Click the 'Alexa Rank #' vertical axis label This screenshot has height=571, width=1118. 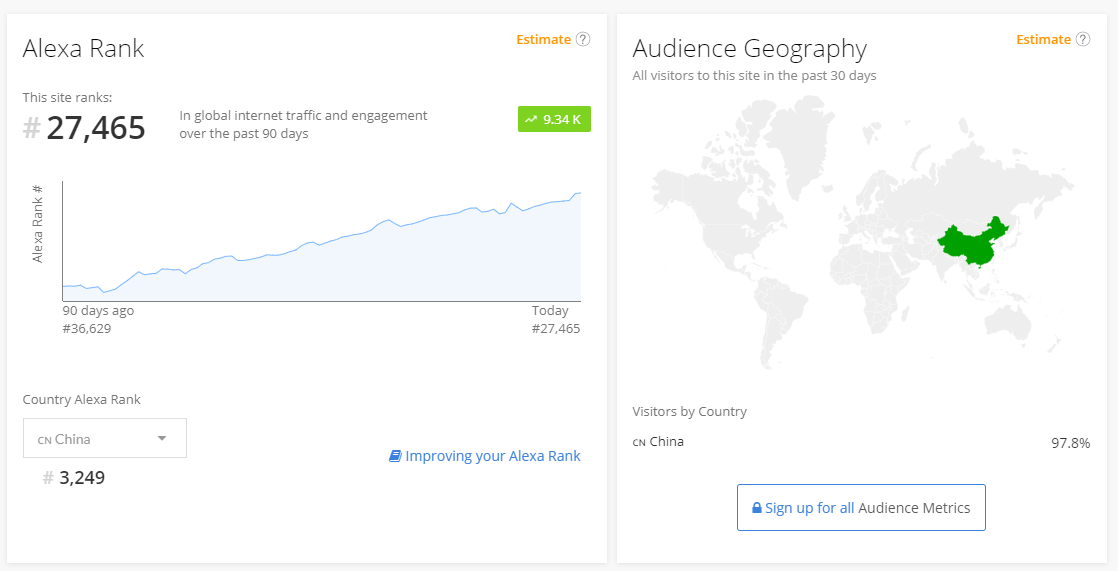tap(38, 224)
